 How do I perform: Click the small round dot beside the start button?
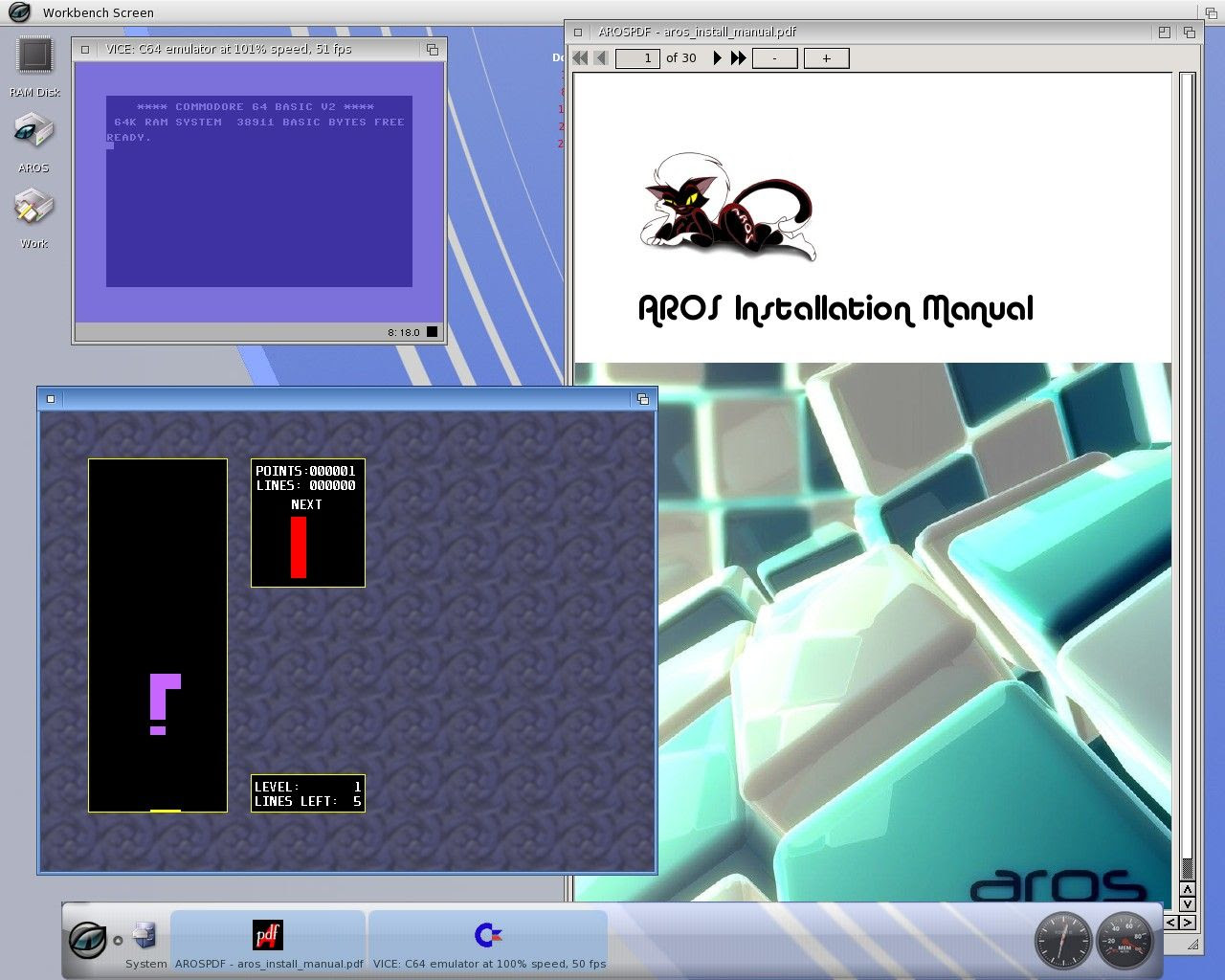[118, 941]
